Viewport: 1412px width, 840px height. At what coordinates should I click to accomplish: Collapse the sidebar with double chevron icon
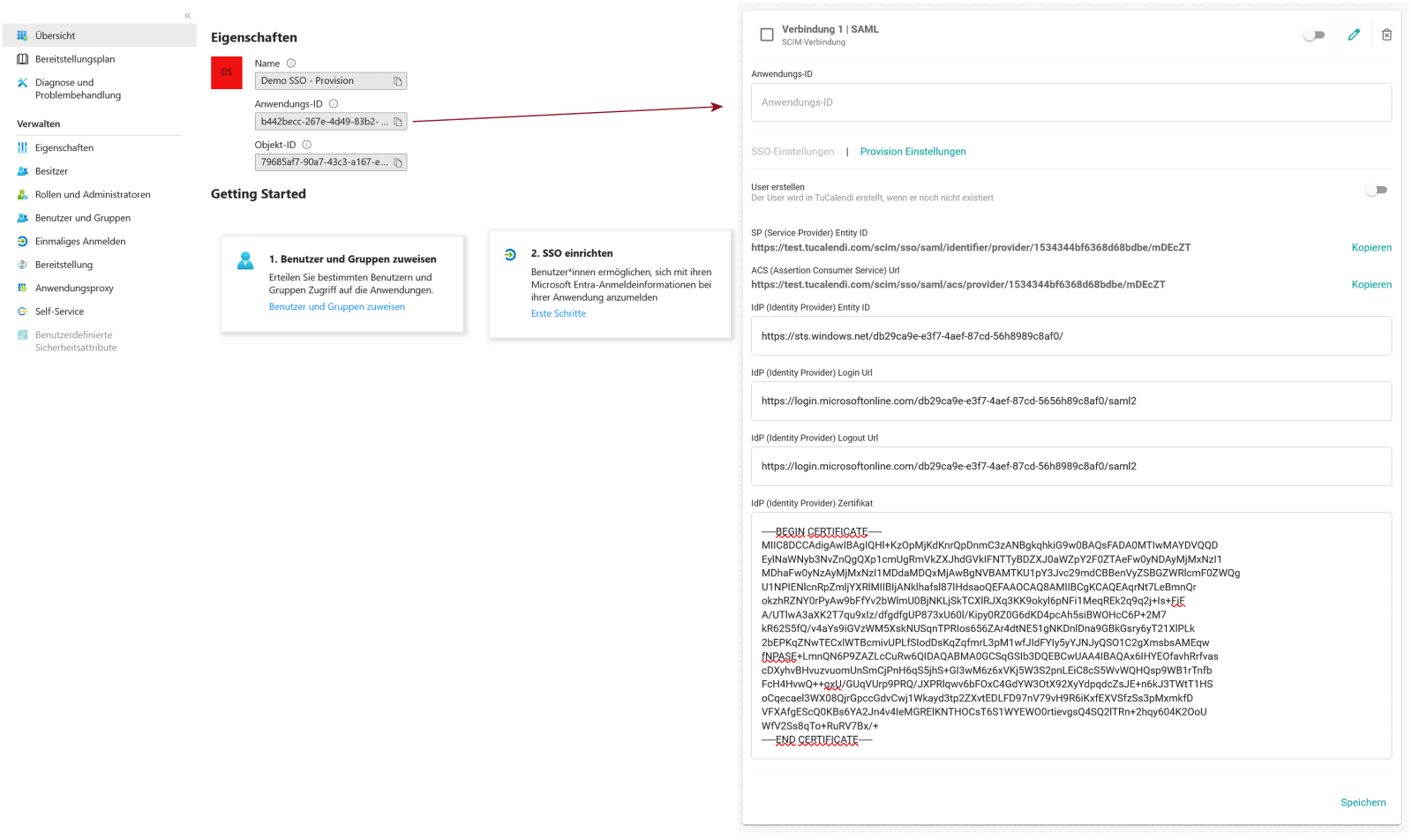click(187, 15)
